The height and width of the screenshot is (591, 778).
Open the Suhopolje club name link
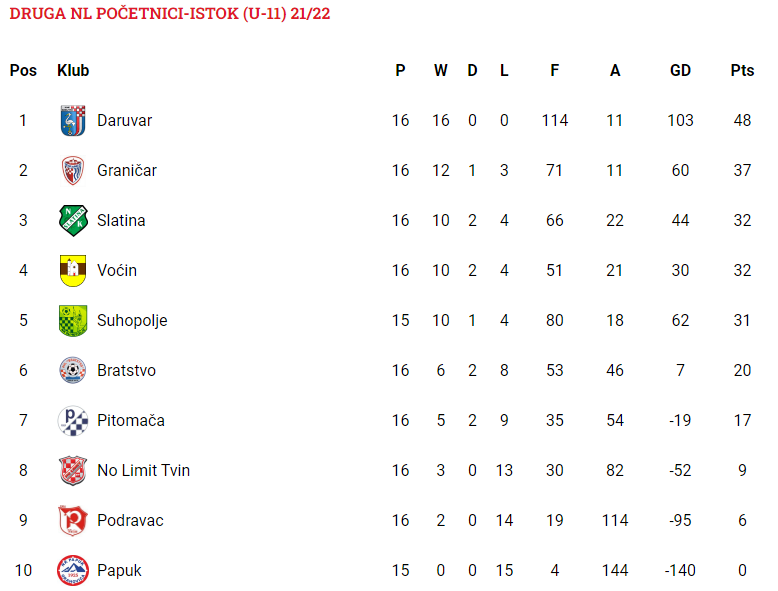[x=132, y=321]
